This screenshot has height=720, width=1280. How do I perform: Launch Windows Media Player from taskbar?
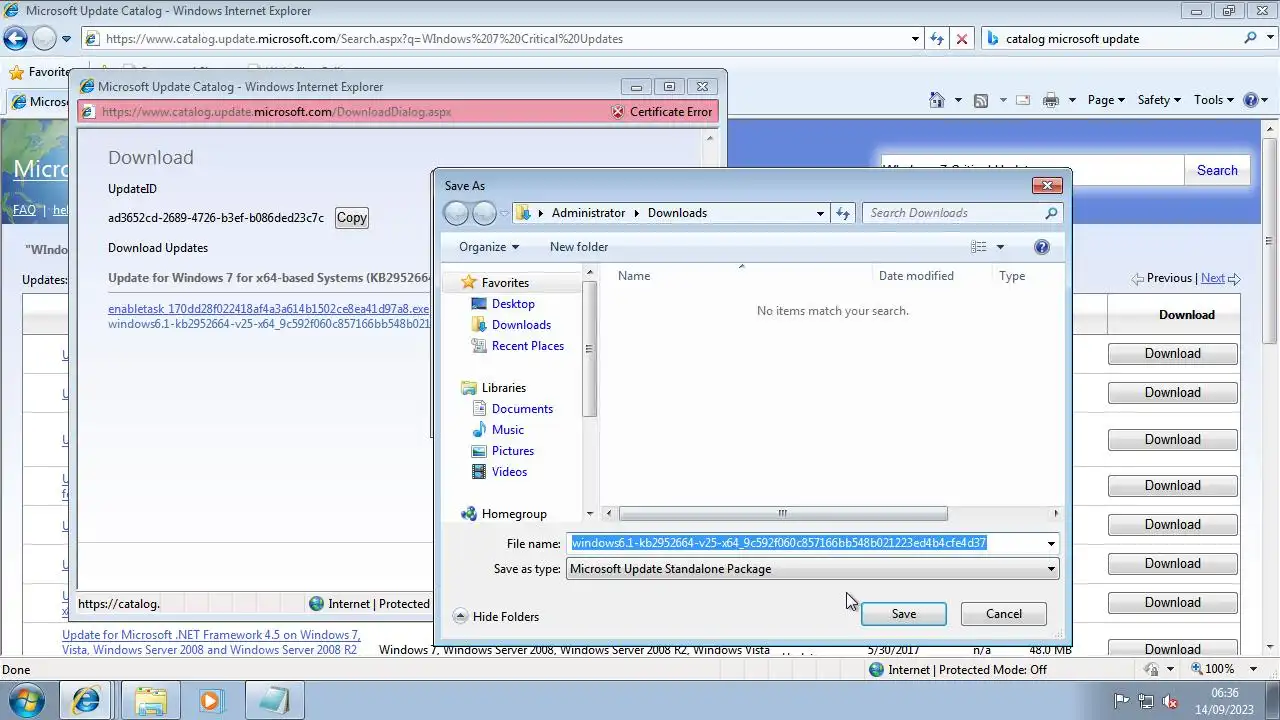coord(210,700)
